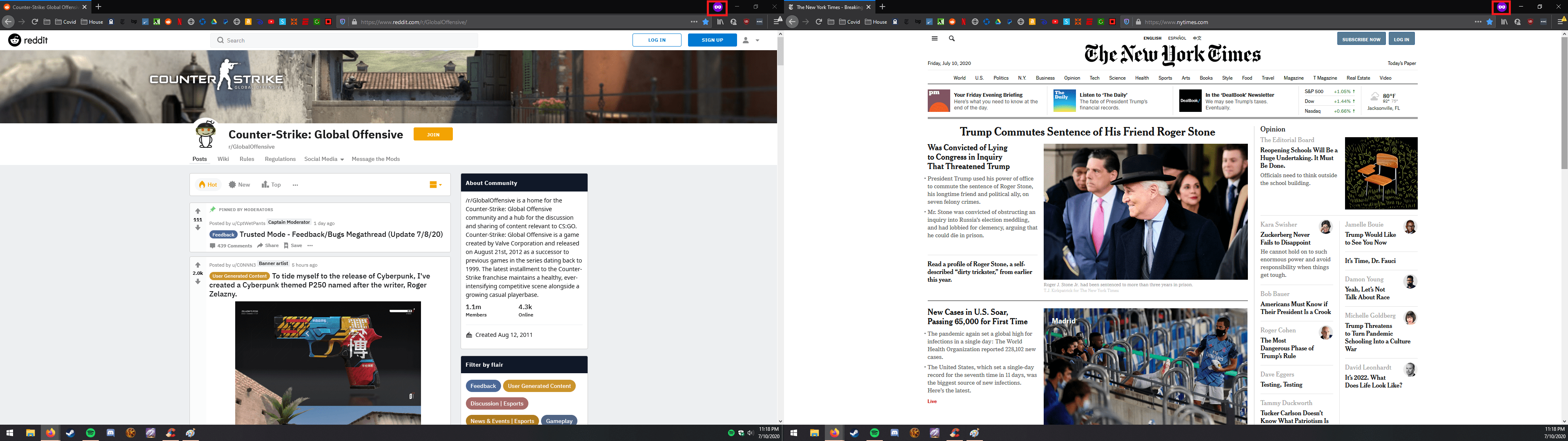Open Library icon in the Reddit window toolbar
The image size is (1568, 441).
(720, 22)
